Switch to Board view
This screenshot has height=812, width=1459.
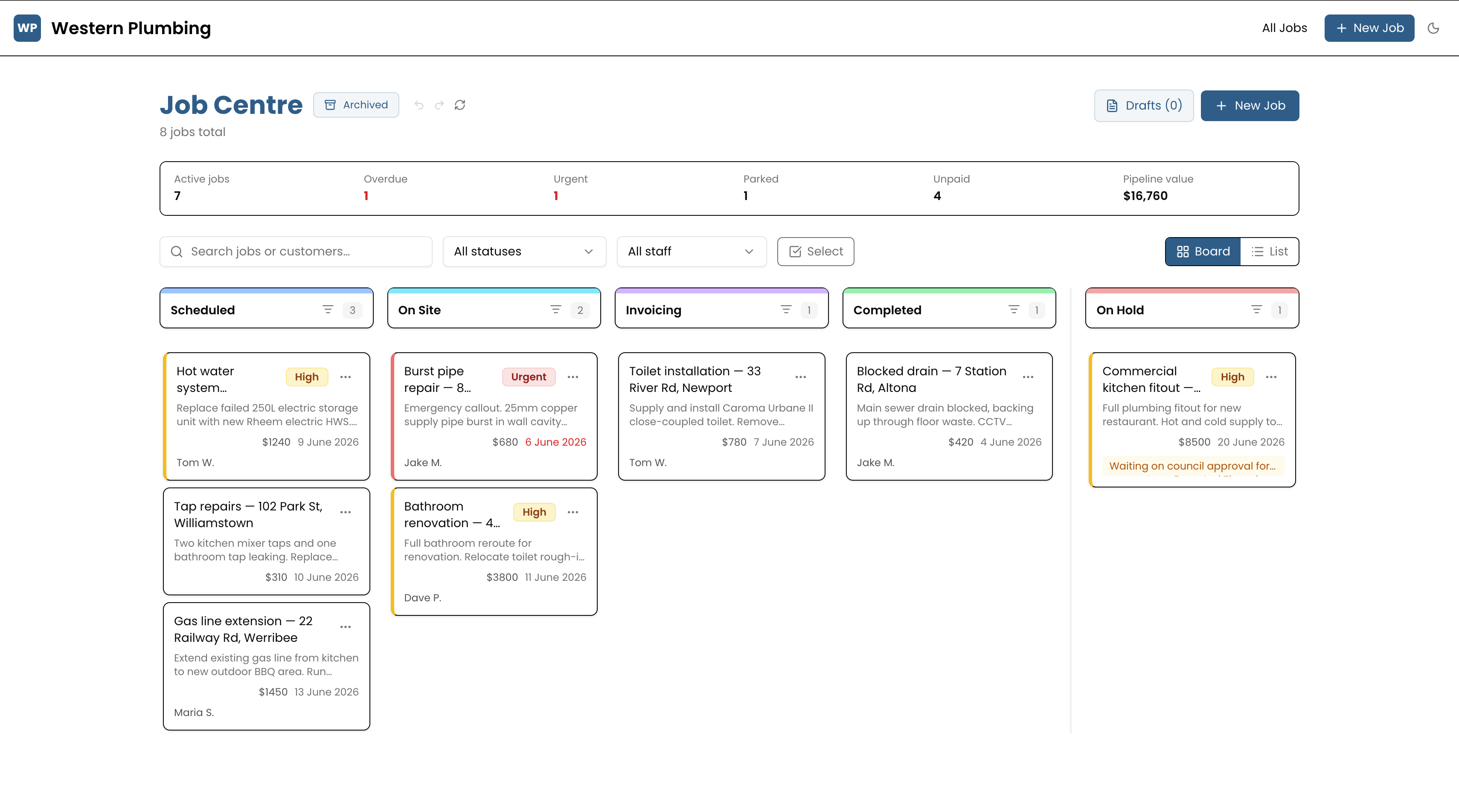coord(1203,252)
